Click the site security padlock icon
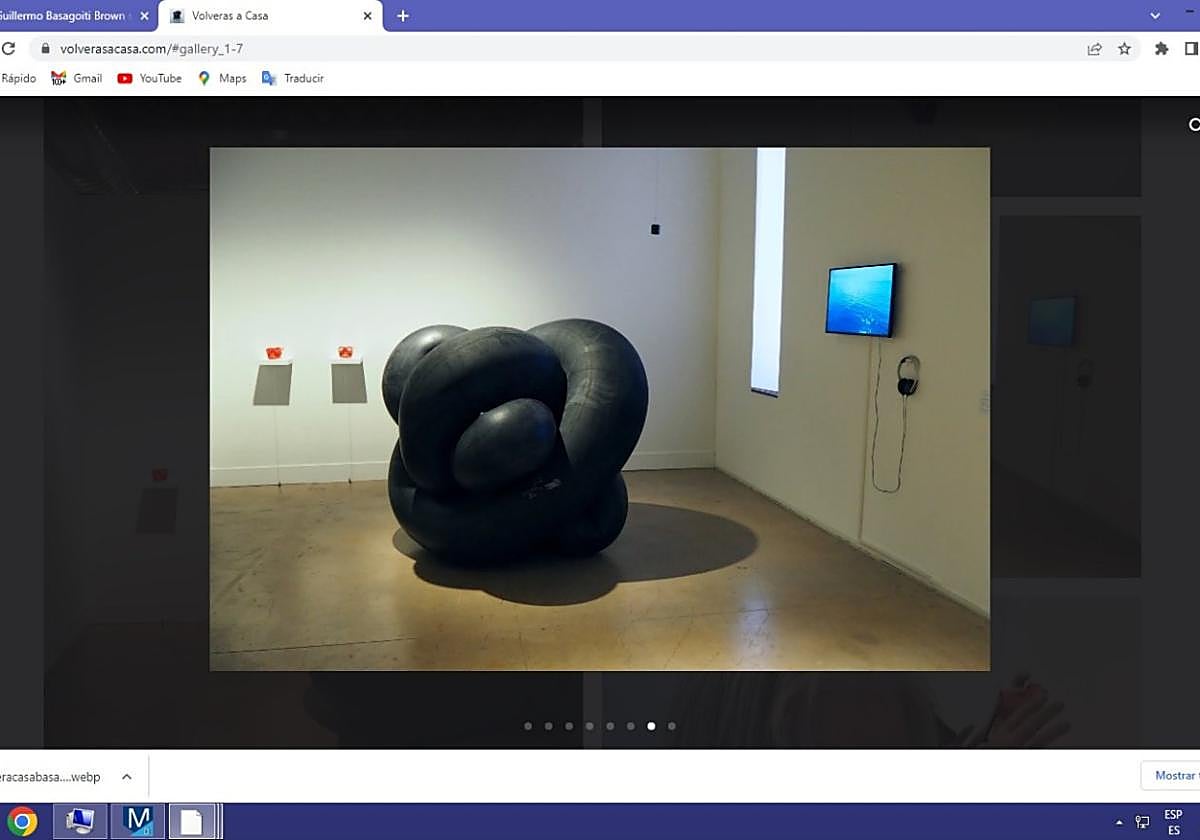Screen dimensions: 1200x840 coord(45,48)
